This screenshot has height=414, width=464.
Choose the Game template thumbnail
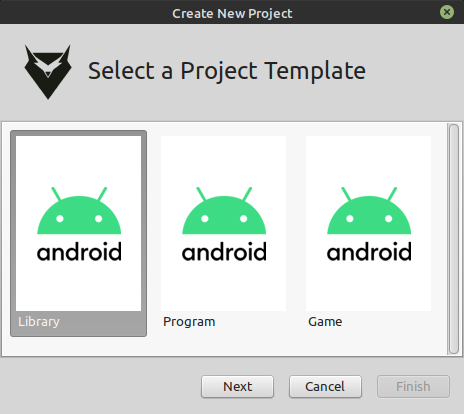tap(368, 223)
